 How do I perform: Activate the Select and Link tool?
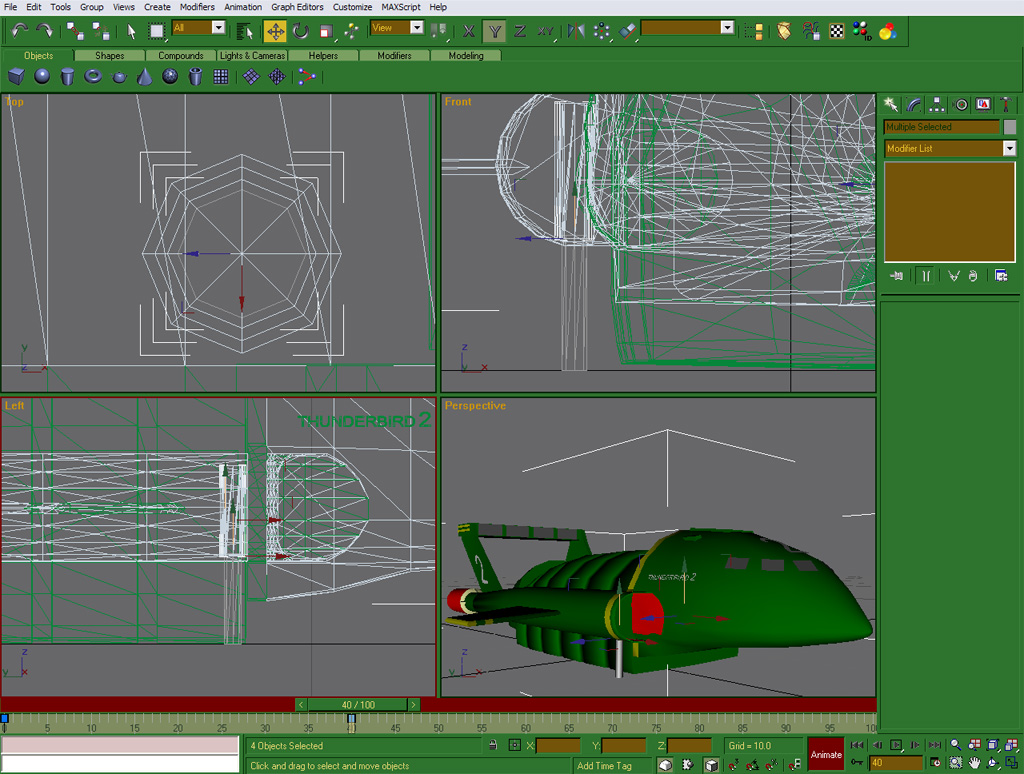click(x=75, y=31)
